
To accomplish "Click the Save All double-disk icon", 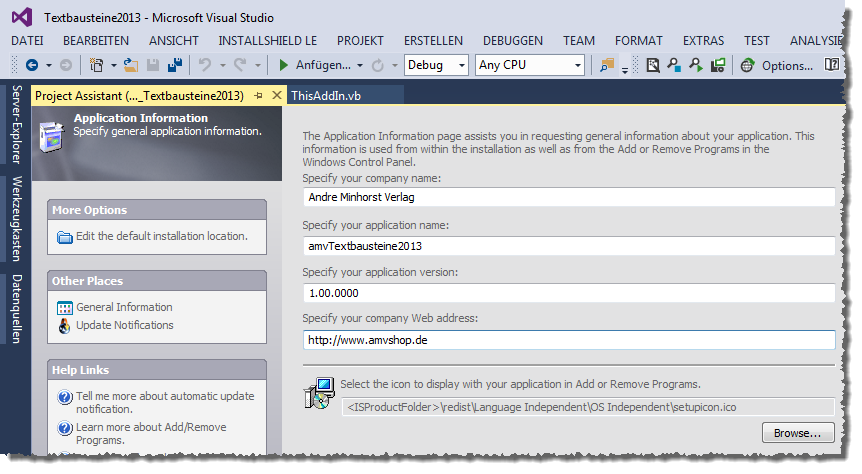I will click(x=175, y=65).
